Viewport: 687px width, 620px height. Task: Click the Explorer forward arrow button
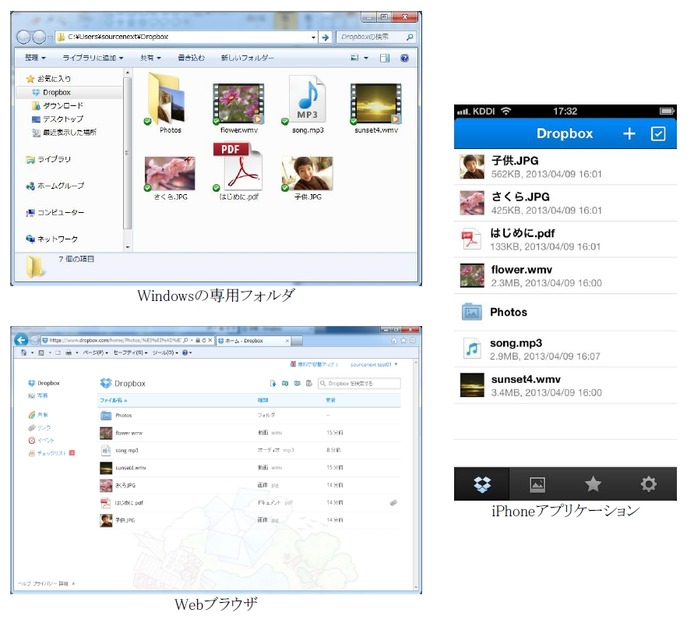pos(39,37)
